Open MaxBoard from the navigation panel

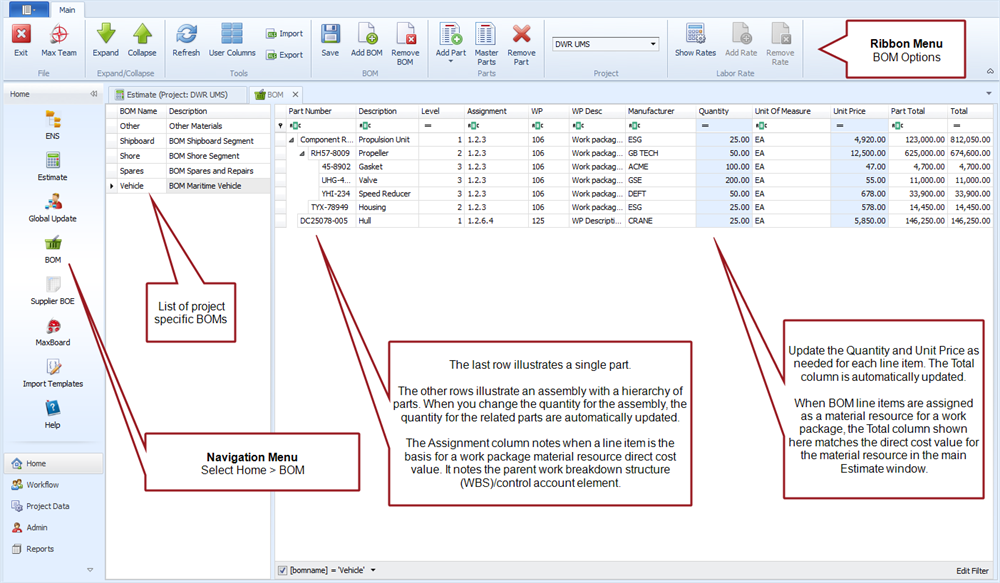[x=52, y=331]
